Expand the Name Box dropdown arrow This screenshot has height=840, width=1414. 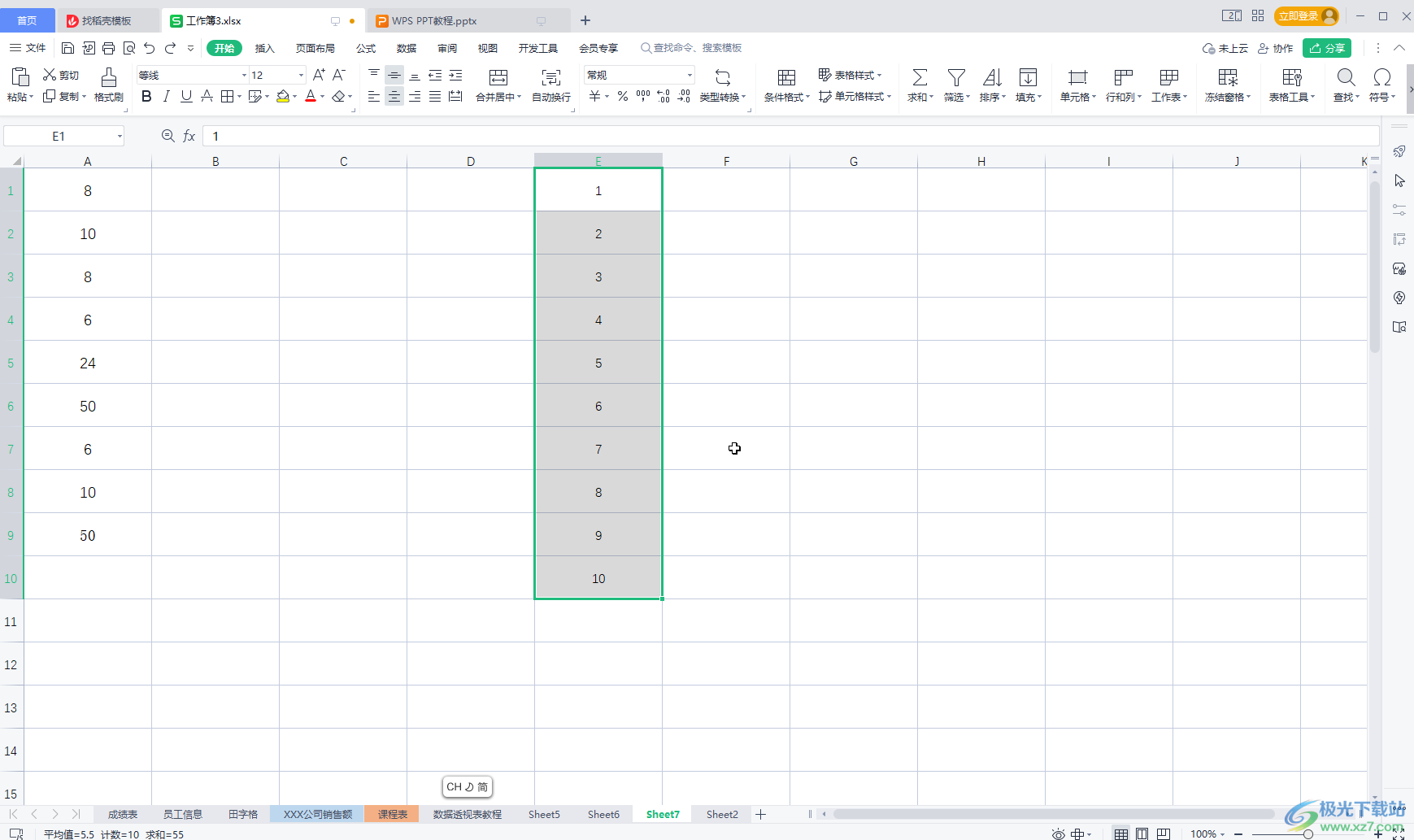tap(119, 136)
